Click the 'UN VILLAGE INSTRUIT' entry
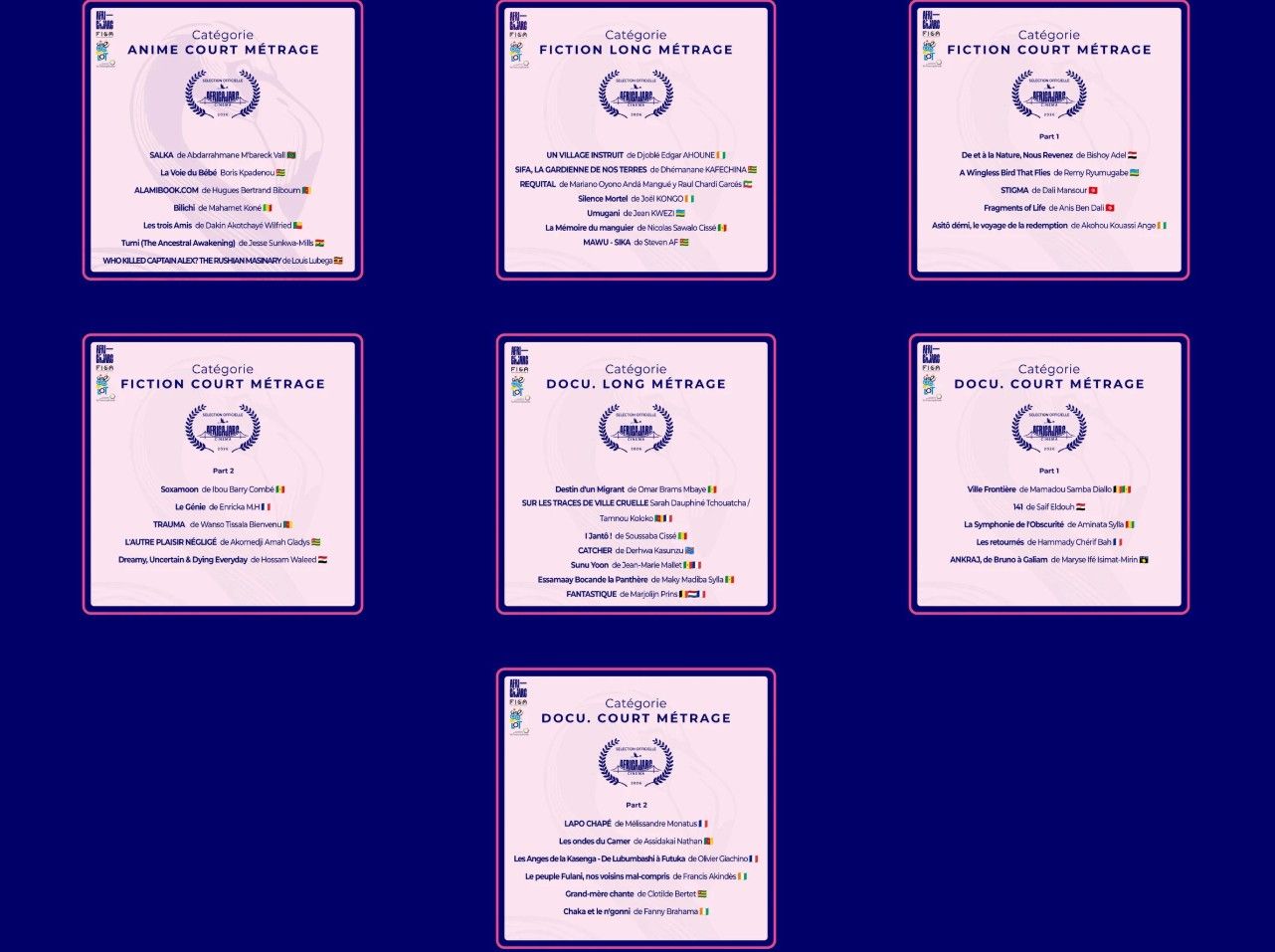1275x952 pixels. [636, 155]
